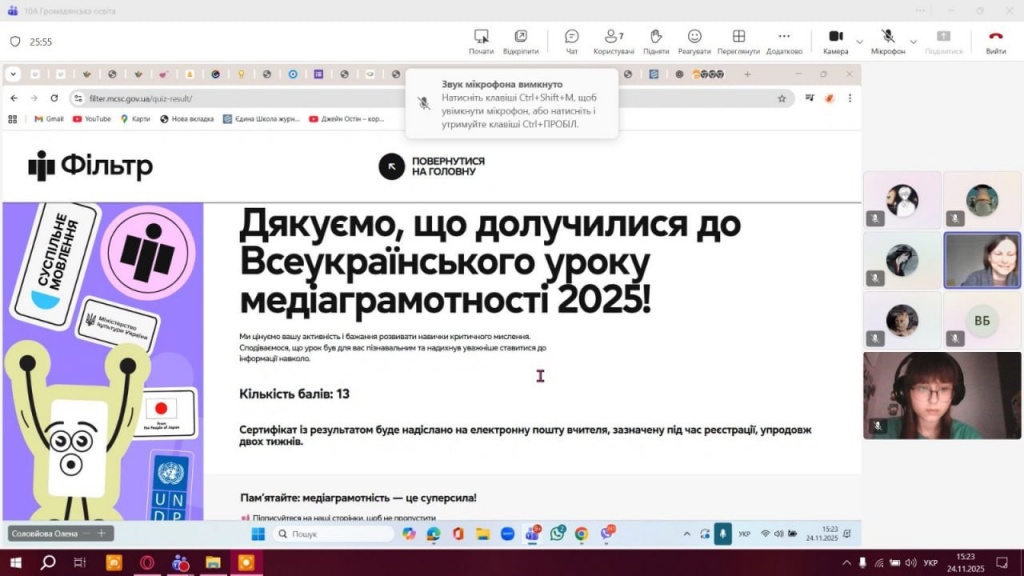
Task: Click Почати take control button
Action: click(x=481, y=41)
